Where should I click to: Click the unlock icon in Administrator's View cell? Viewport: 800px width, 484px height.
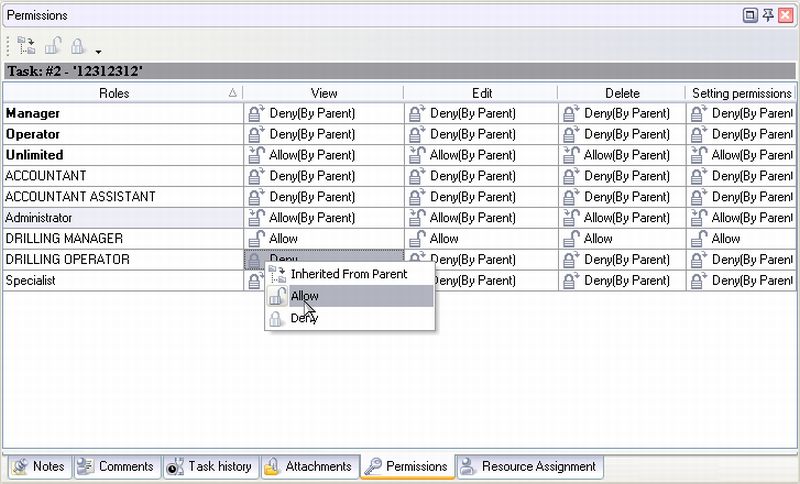coord(257,218)
